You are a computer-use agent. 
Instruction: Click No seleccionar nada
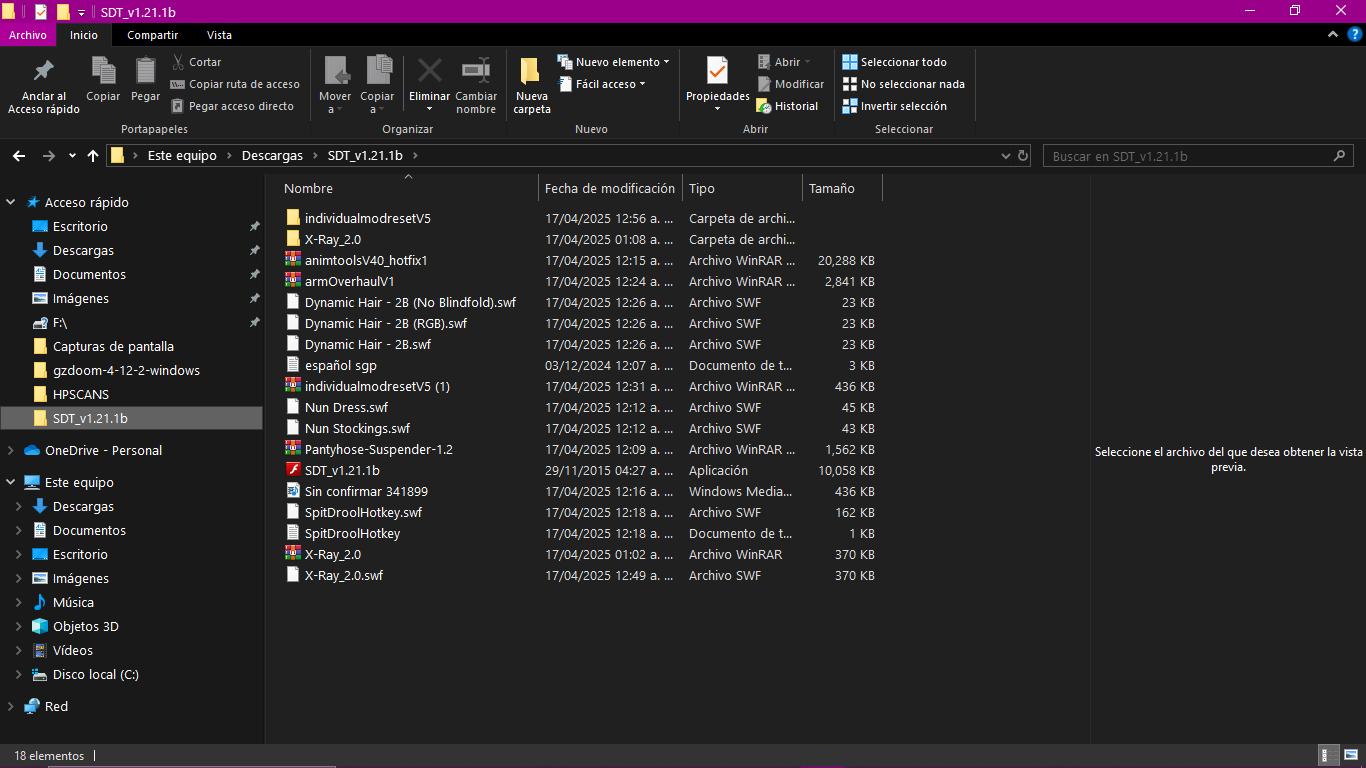pyautogui.click(x=903, y=84)
